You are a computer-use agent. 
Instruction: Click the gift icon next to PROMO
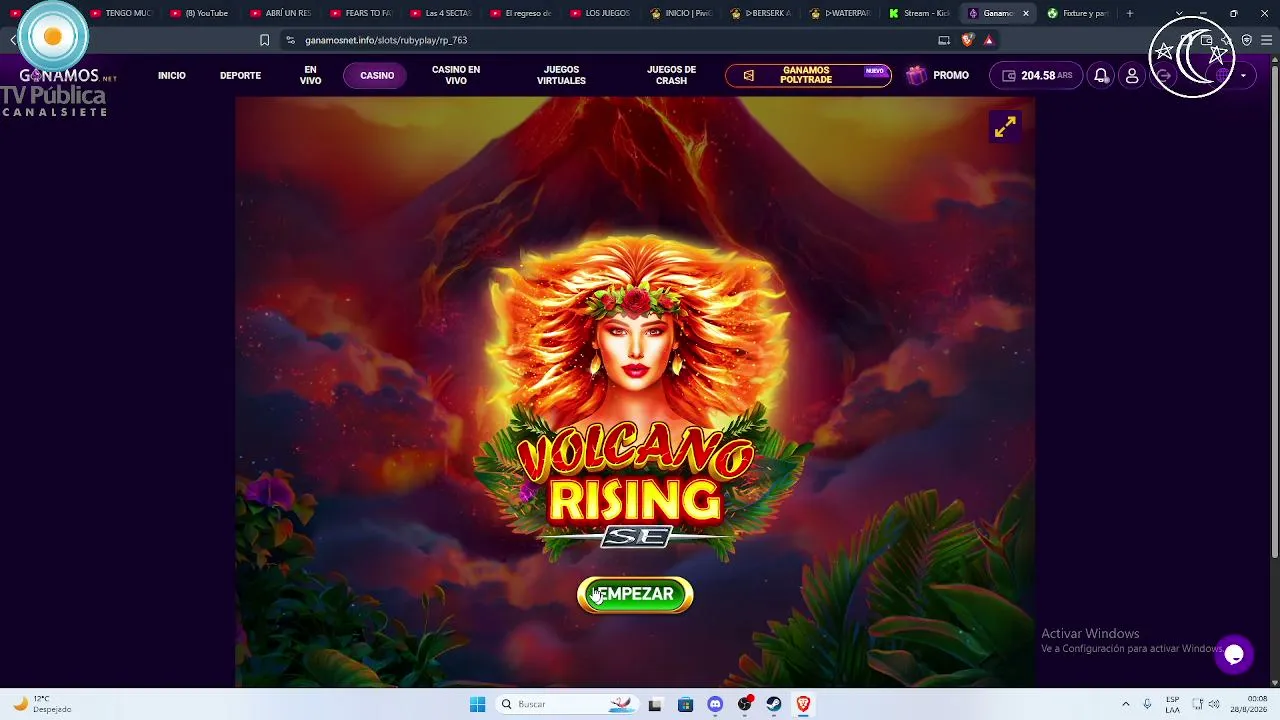(916, 75)
